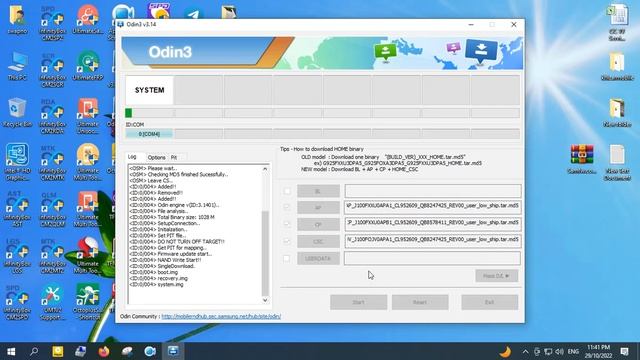
Task: Select the Odin3 taskbar button
Action: click(x=173, y=351)
